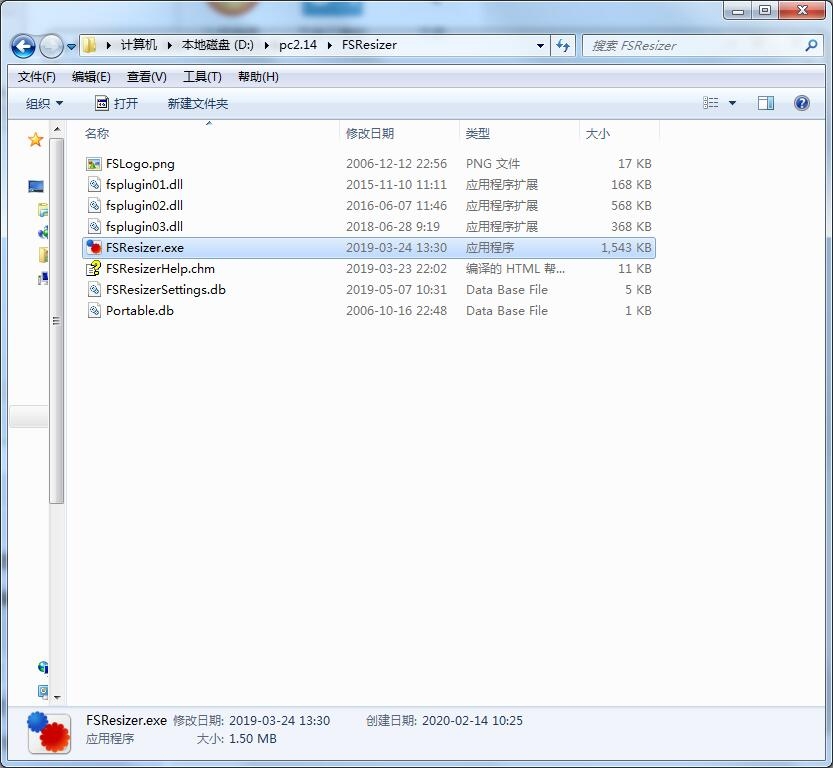Image resolution: width=833 pixels, height=768 pixels.
Task: Click the FSResizer.exe file name
Action: click(x=145, y=248)
